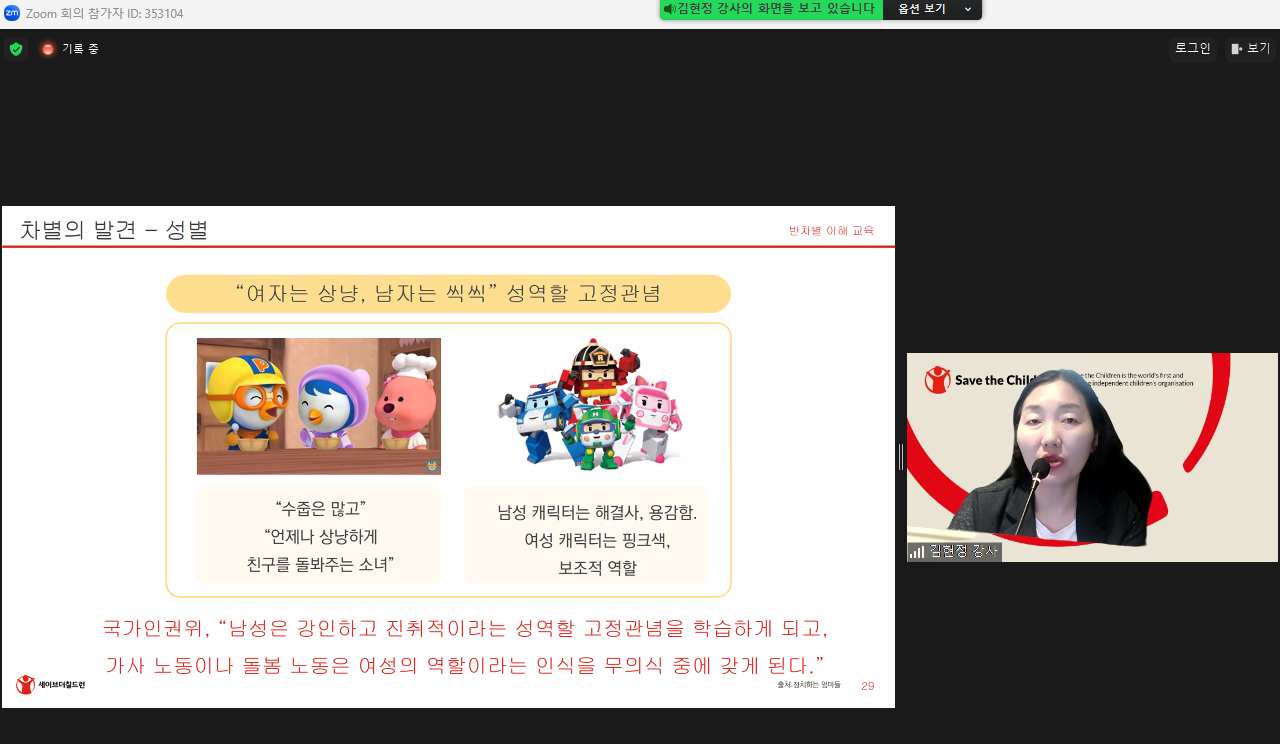This screenshot has width=1280, height=744.
Task: Click the 기록 중 recording label
Action: [x=80, y=48]
